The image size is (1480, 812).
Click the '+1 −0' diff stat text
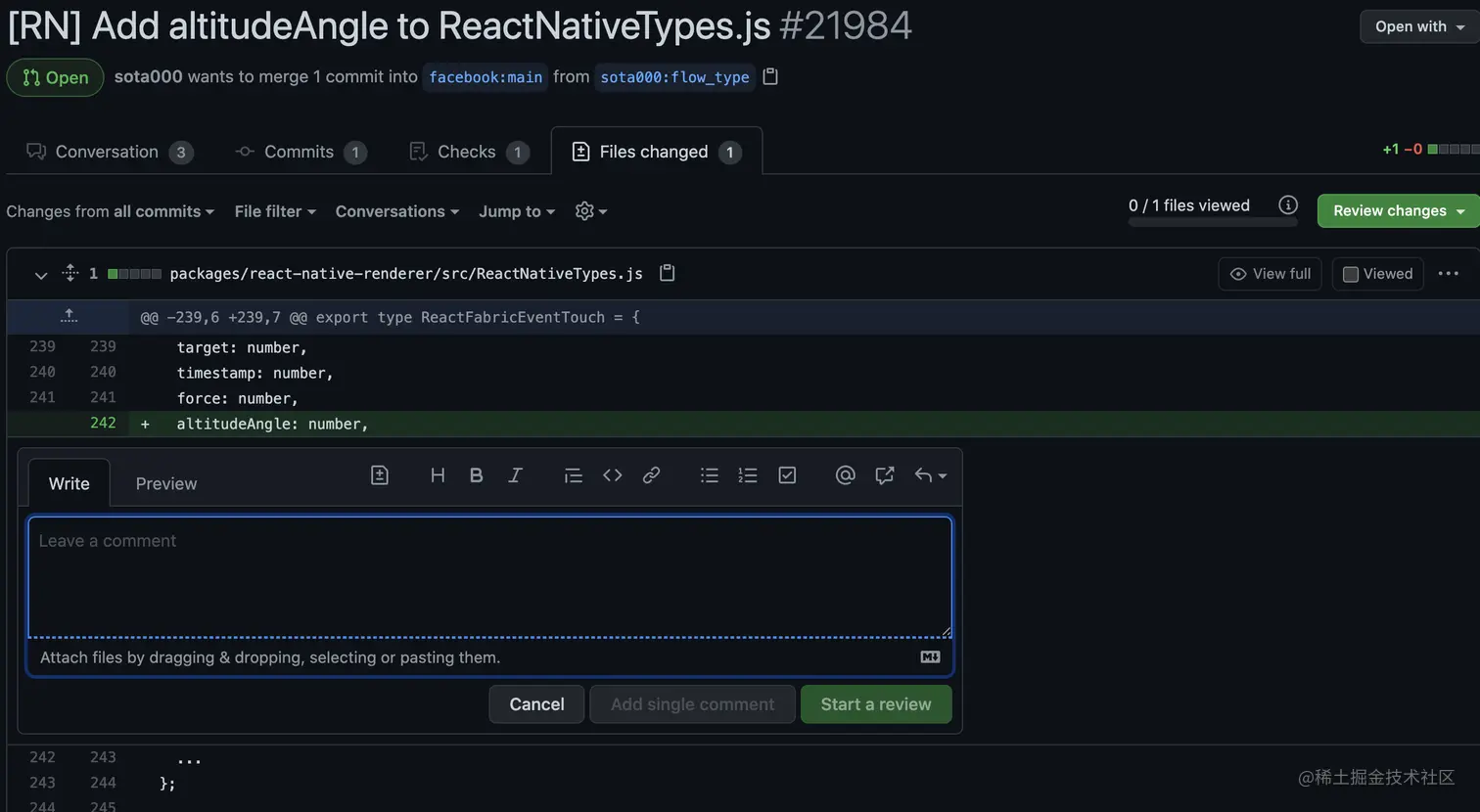click(x=1402, y=150)
